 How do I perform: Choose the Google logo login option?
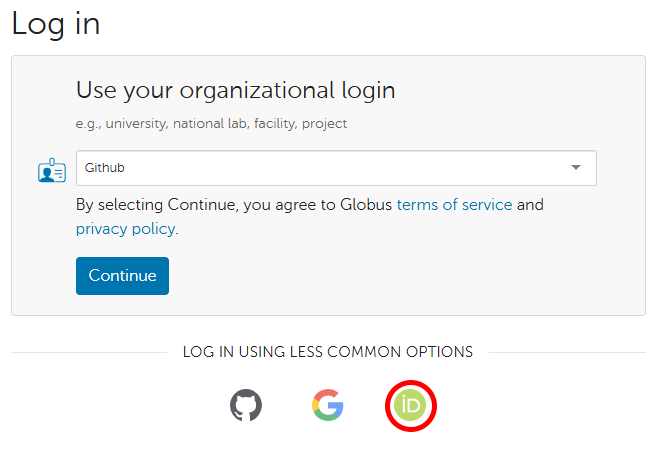[327, 405]
